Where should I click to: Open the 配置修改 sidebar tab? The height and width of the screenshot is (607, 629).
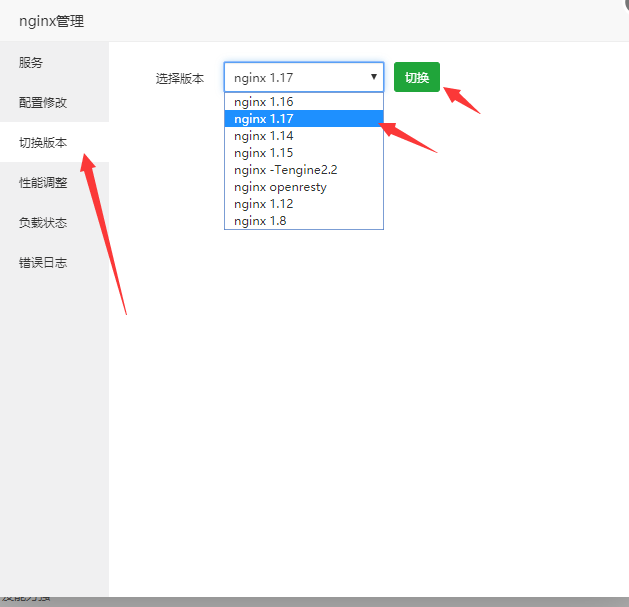pos(54,102)
